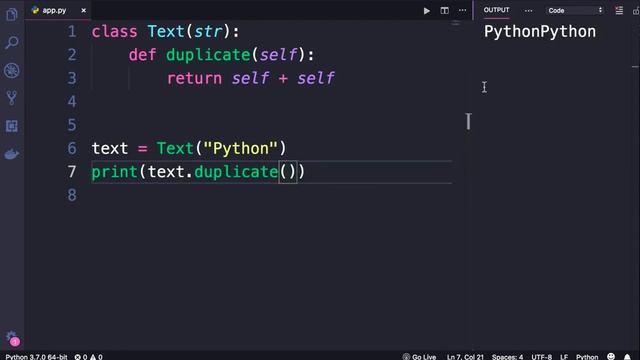Change indentation via Spaces: 4
This screenshot has height=360, width=640.
click(507, 357)
